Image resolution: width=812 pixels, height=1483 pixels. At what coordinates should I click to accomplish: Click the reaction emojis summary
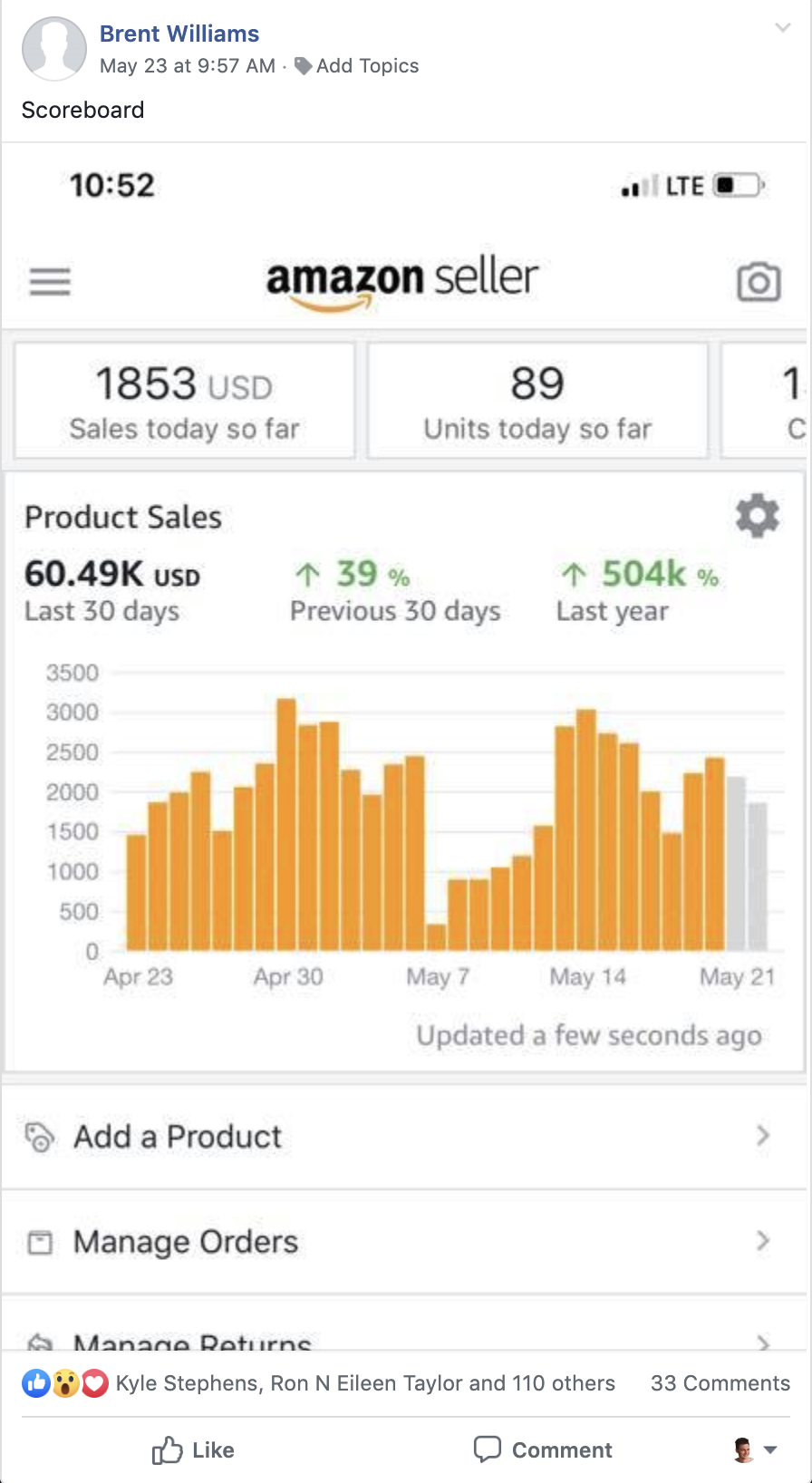[x=65, y=1383]
